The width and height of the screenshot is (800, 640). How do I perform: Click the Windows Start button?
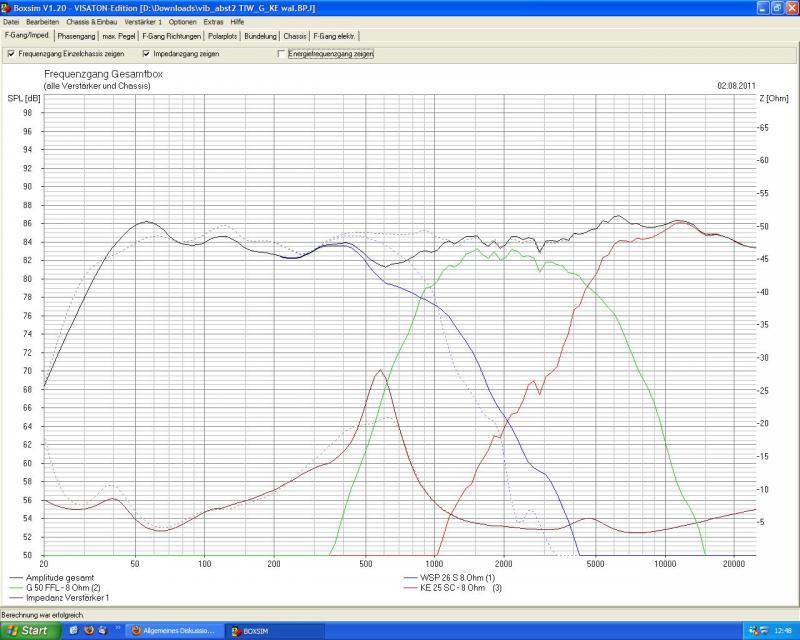pyautogui.click(x=28, y=631)
